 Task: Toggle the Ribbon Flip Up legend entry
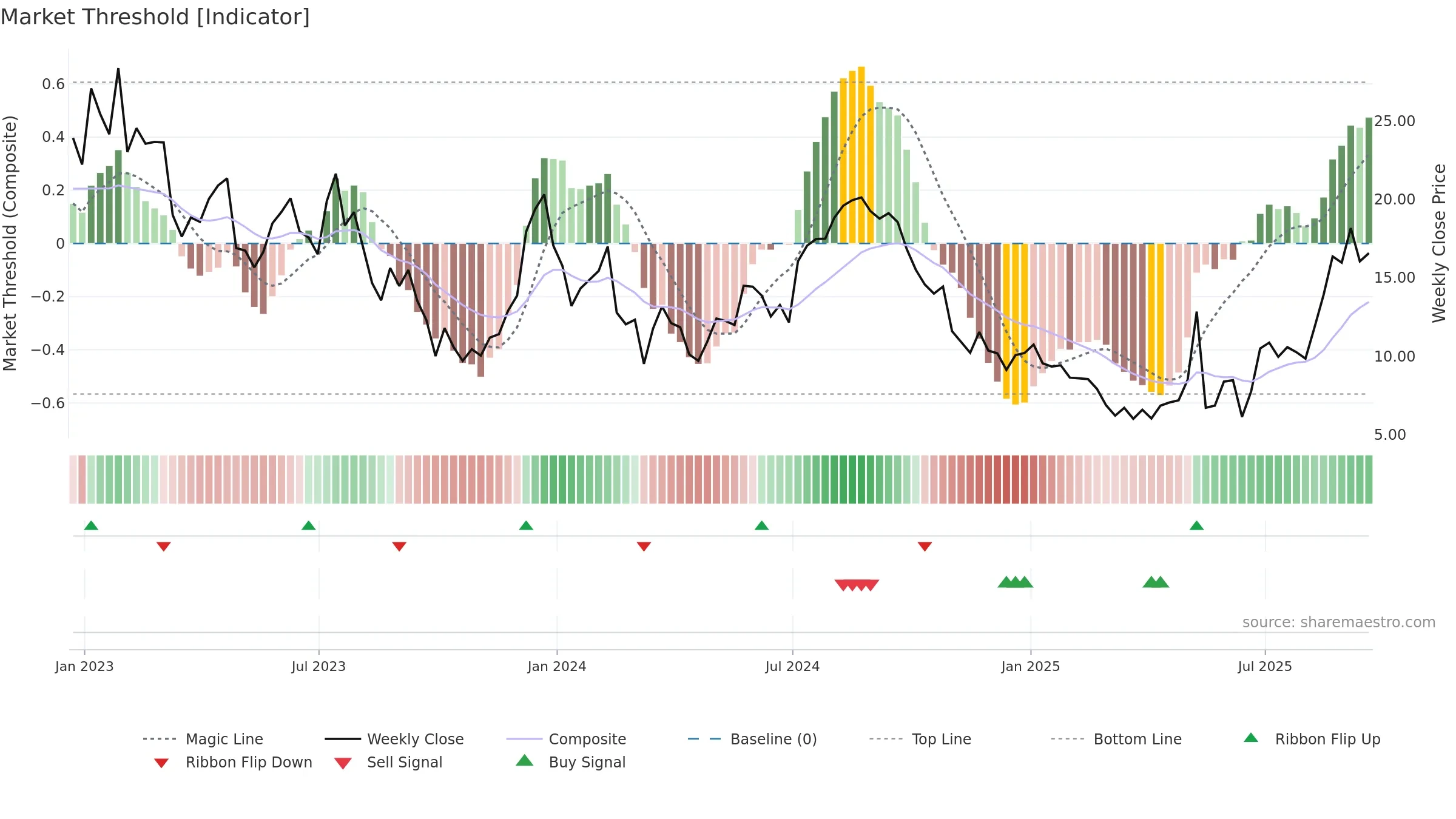coord(1312,739)
